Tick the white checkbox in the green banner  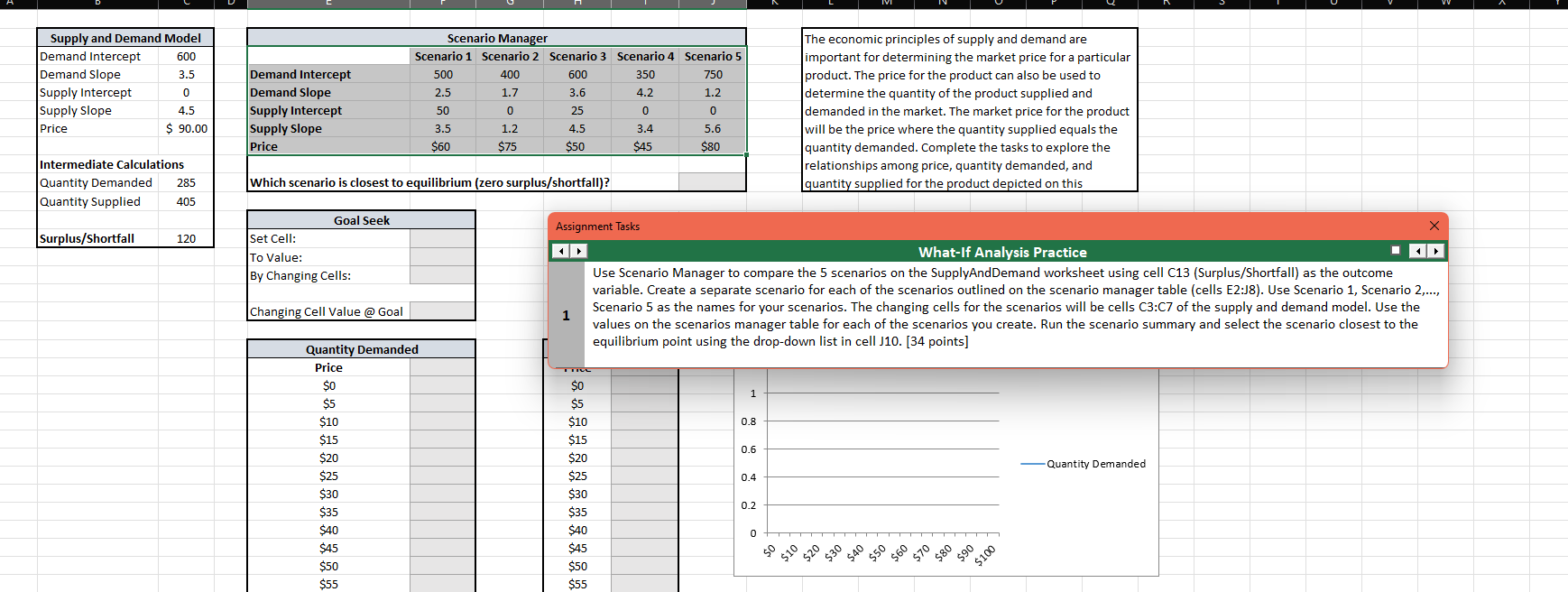tap(1396, 251)
